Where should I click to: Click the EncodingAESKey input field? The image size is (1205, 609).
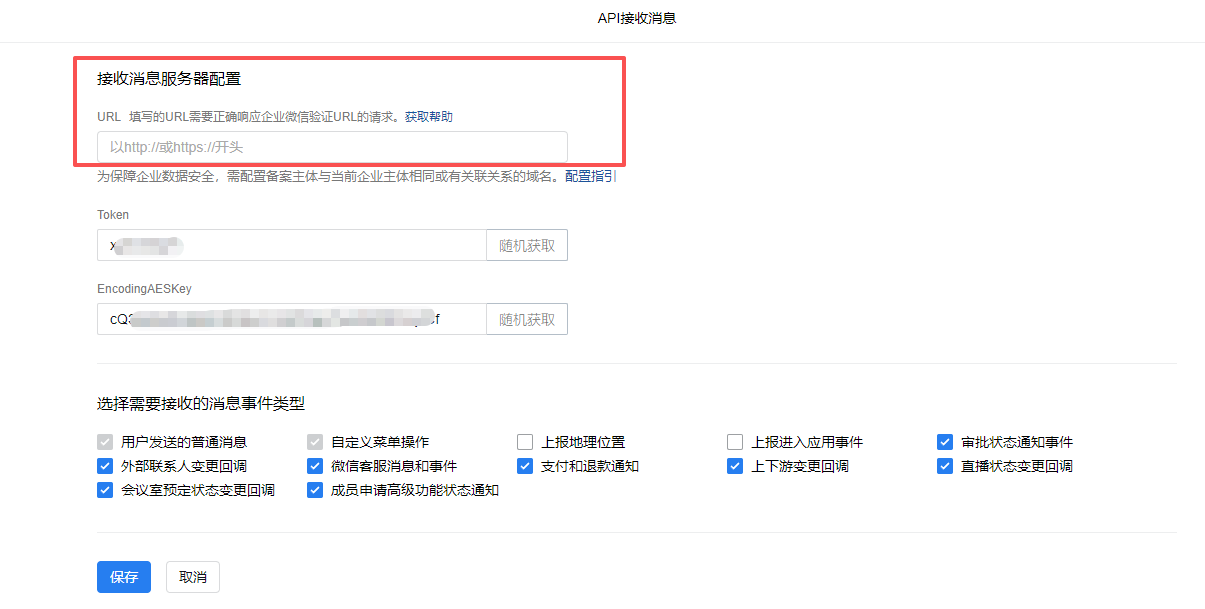coord(291,319)
